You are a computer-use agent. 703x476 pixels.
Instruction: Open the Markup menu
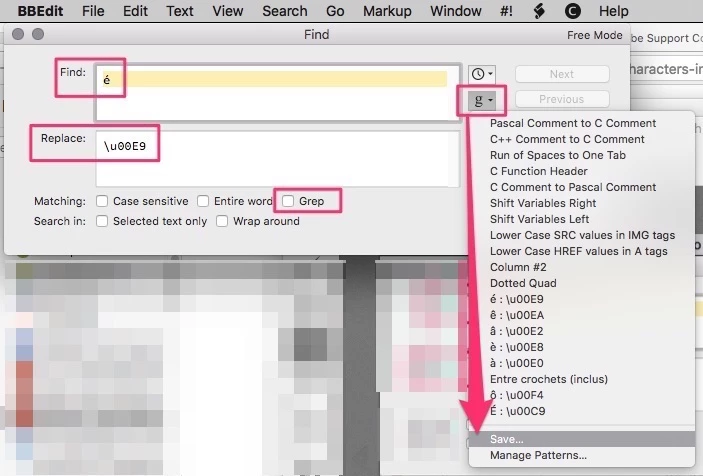[387, 11]
